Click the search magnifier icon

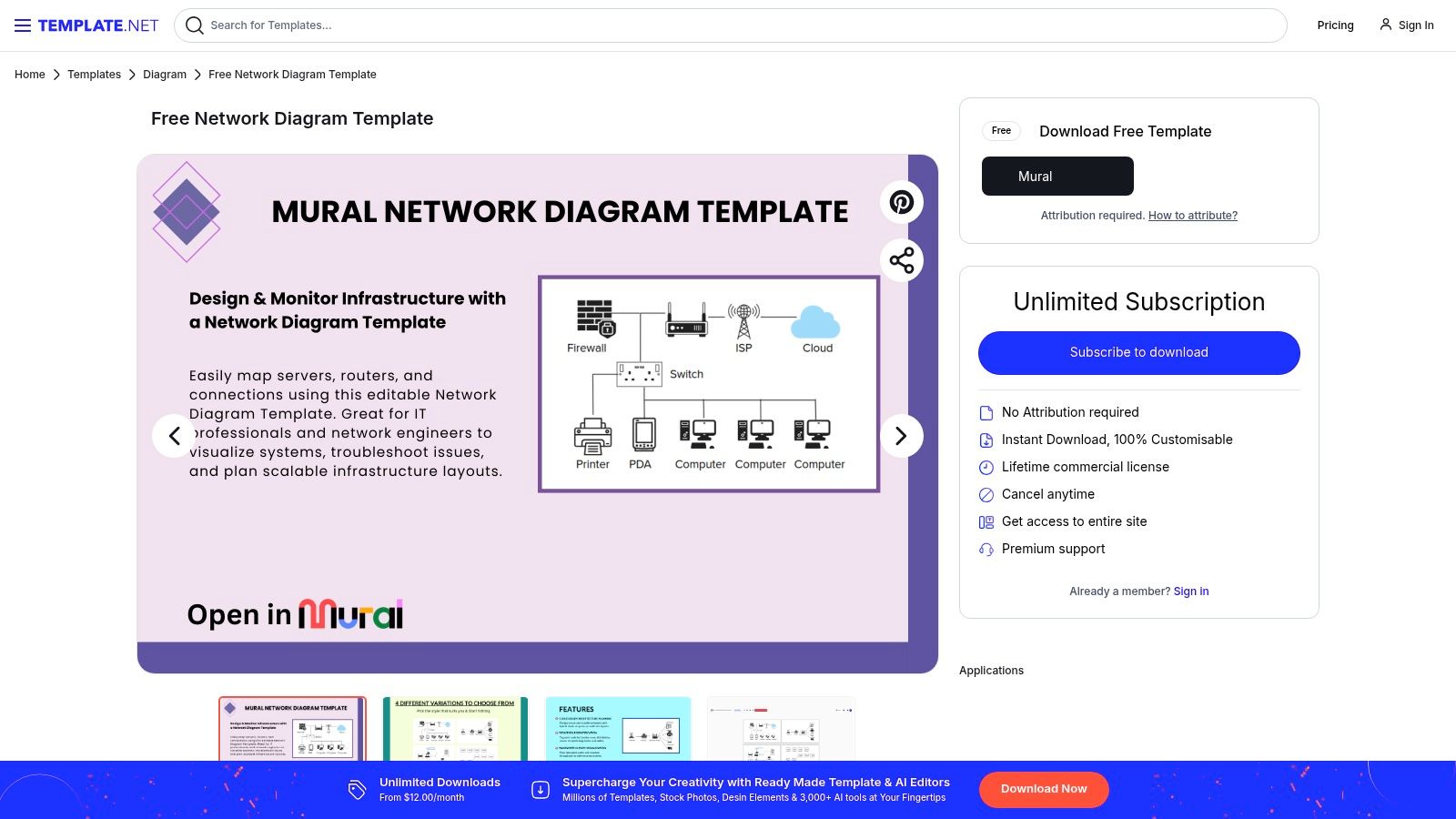click(x=194, y=25)
